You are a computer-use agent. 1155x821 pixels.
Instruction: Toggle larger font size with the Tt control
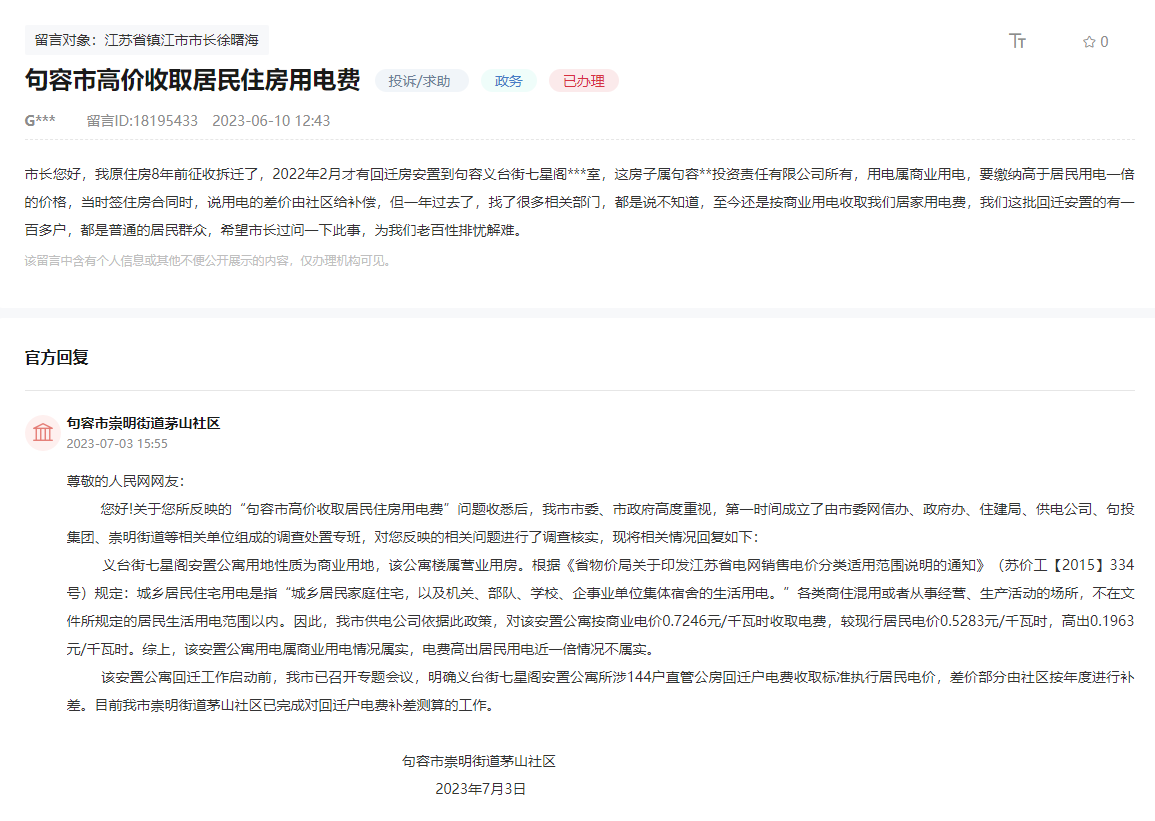pyautogui.click(x=1018, y=41)
